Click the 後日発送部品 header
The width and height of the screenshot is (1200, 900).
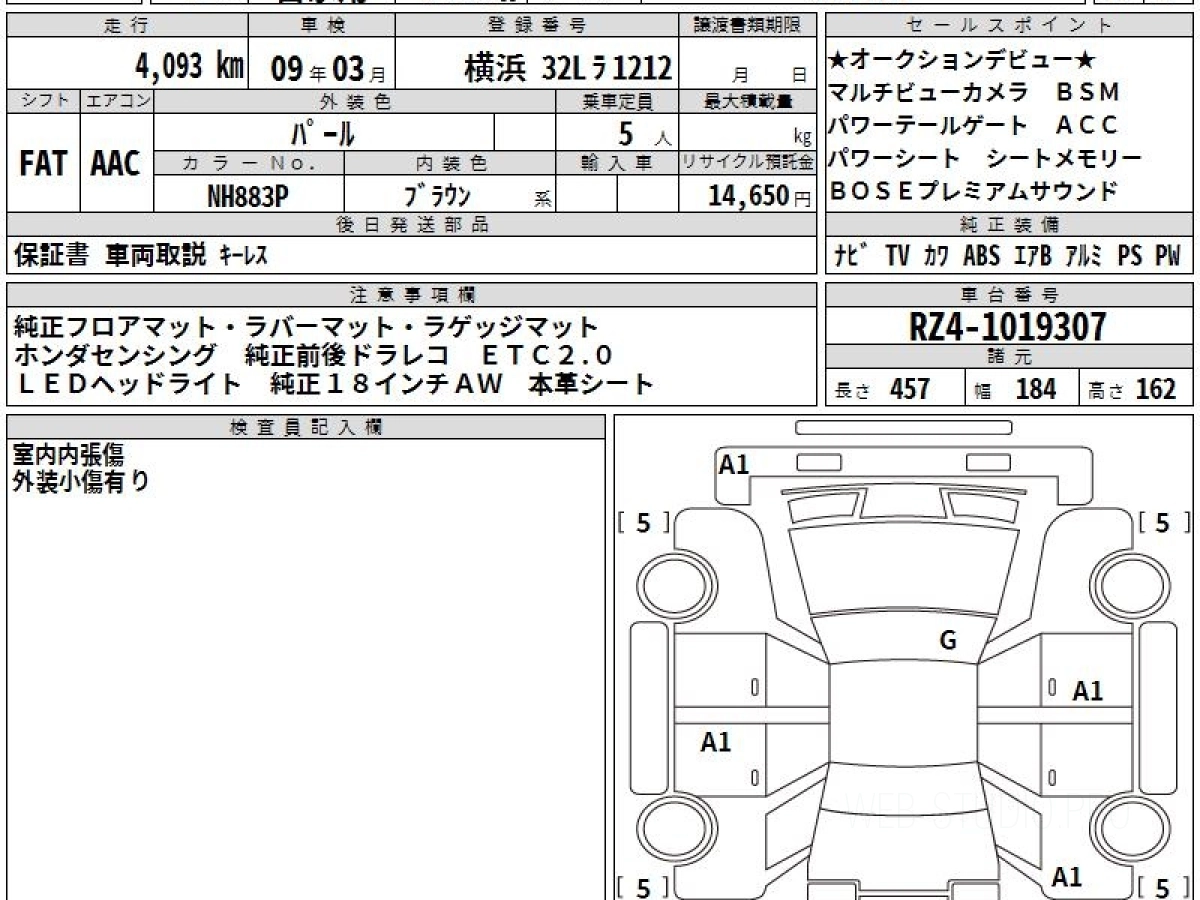click(x=411, y=225)
